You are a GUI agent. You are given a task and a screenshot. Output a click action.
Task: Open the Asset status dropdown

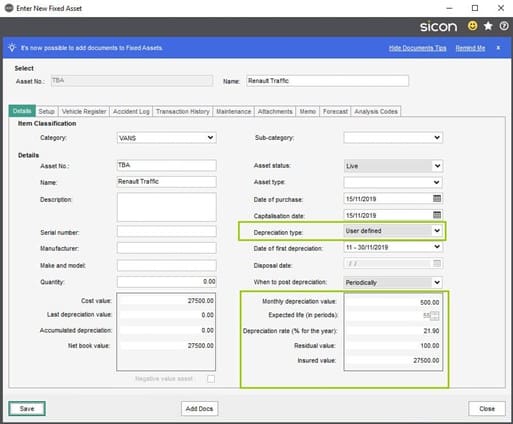click(437, 166)
